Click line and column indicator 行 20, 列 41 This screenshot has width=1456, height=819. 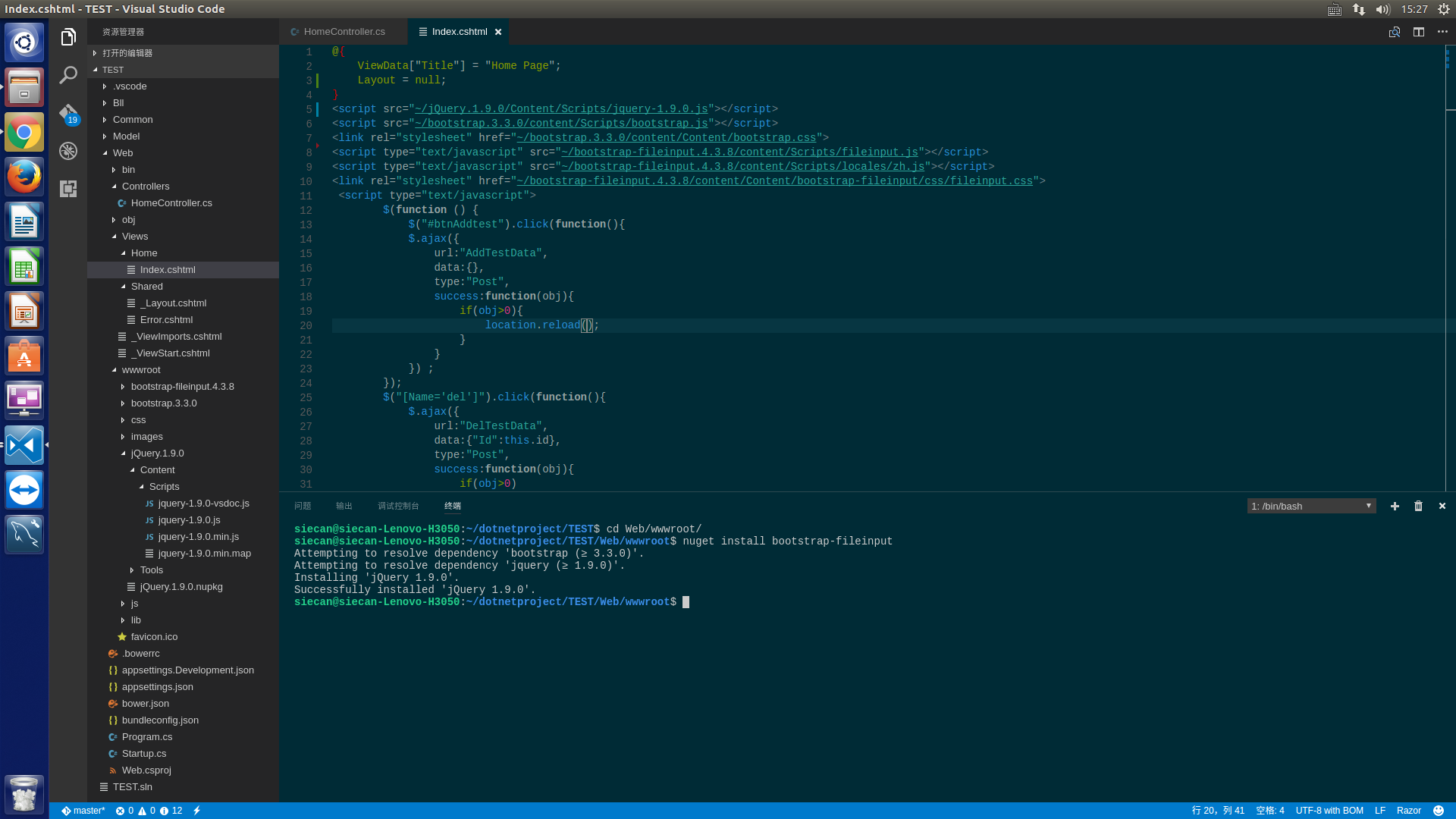1218,811
